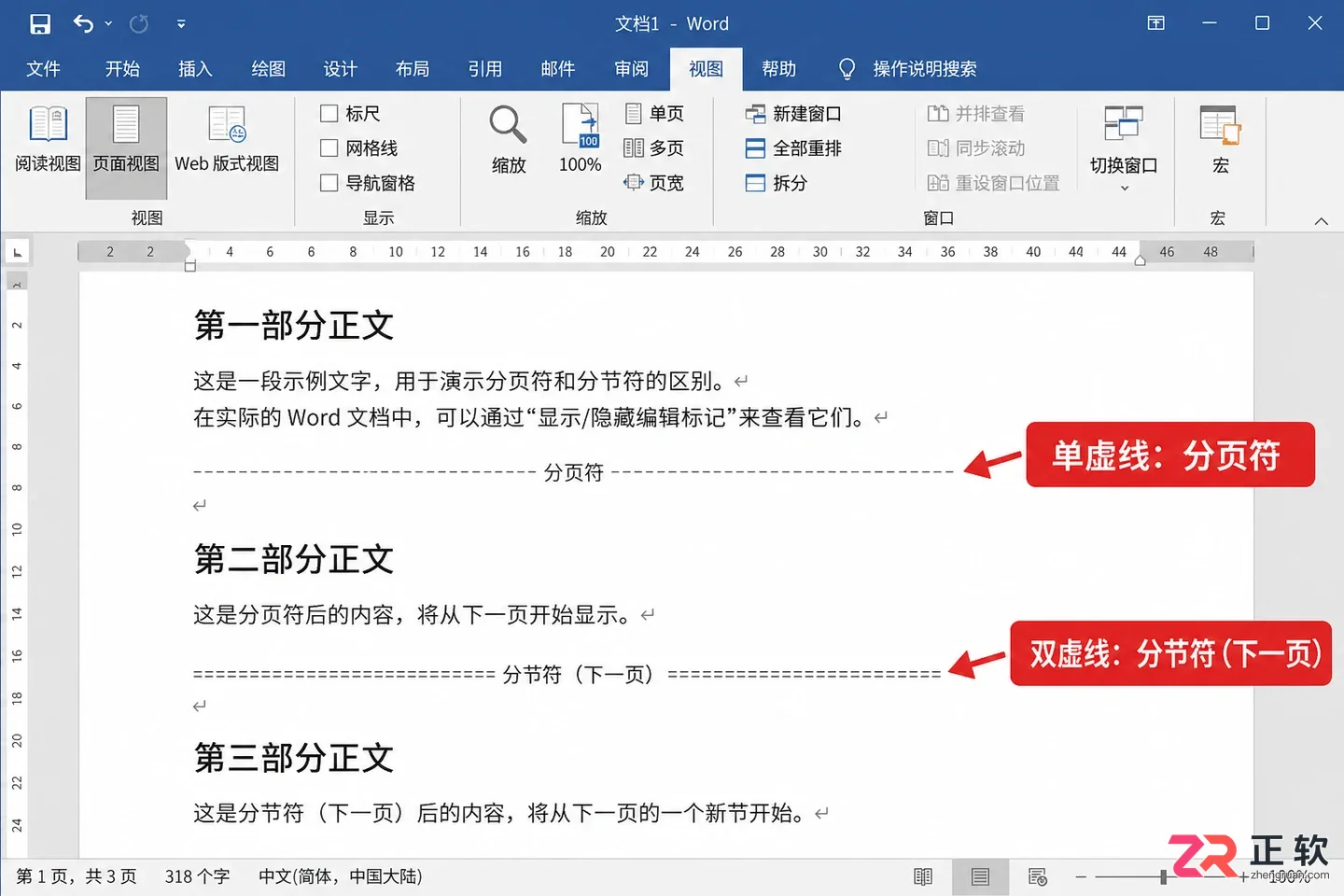Switch to the 插入 Insert tab
1344x896 pixels.
[x=195, y=69]
